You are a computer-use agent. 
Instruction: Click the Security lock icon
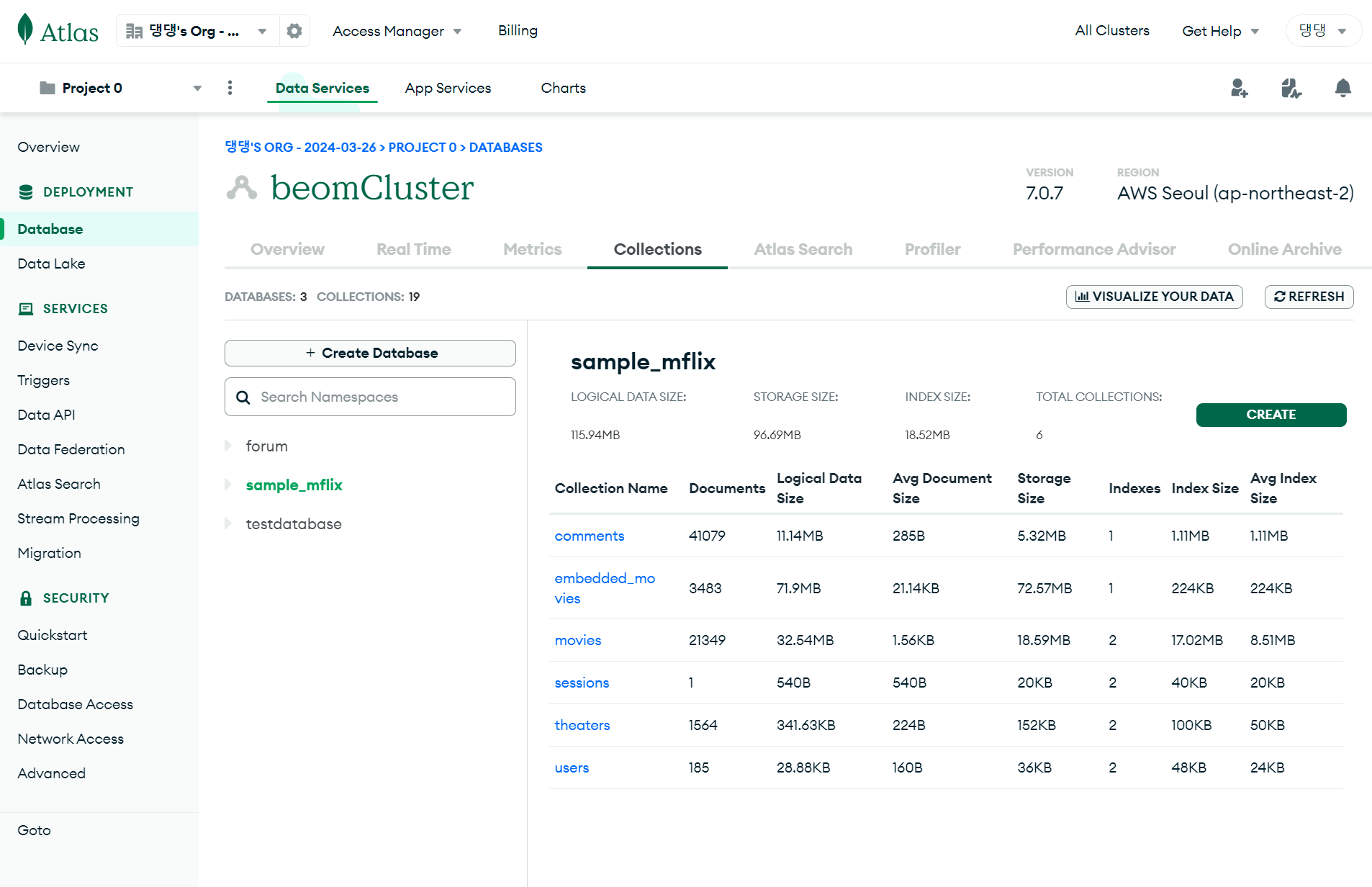[26, 598]
